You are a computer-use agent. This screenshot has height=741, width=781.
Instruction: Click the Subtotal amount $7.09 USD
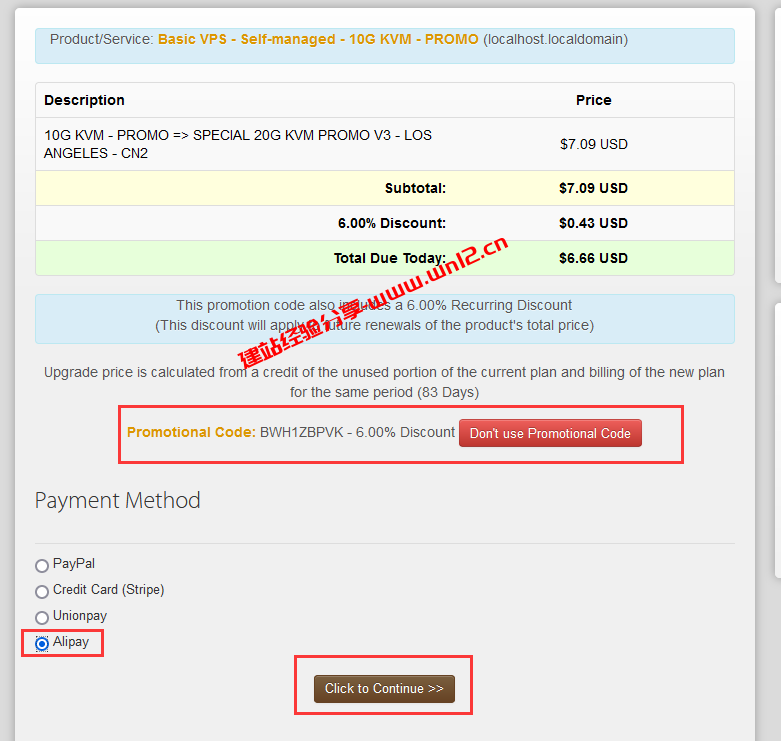coord(593,188)
